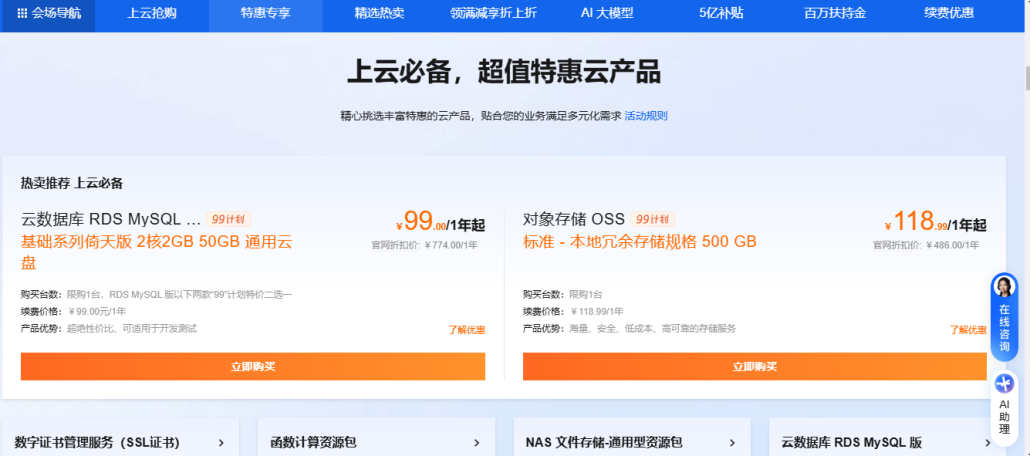
Task: Open NAS 文件存储-通用型资源包 card title
Action: coord(604,443)
